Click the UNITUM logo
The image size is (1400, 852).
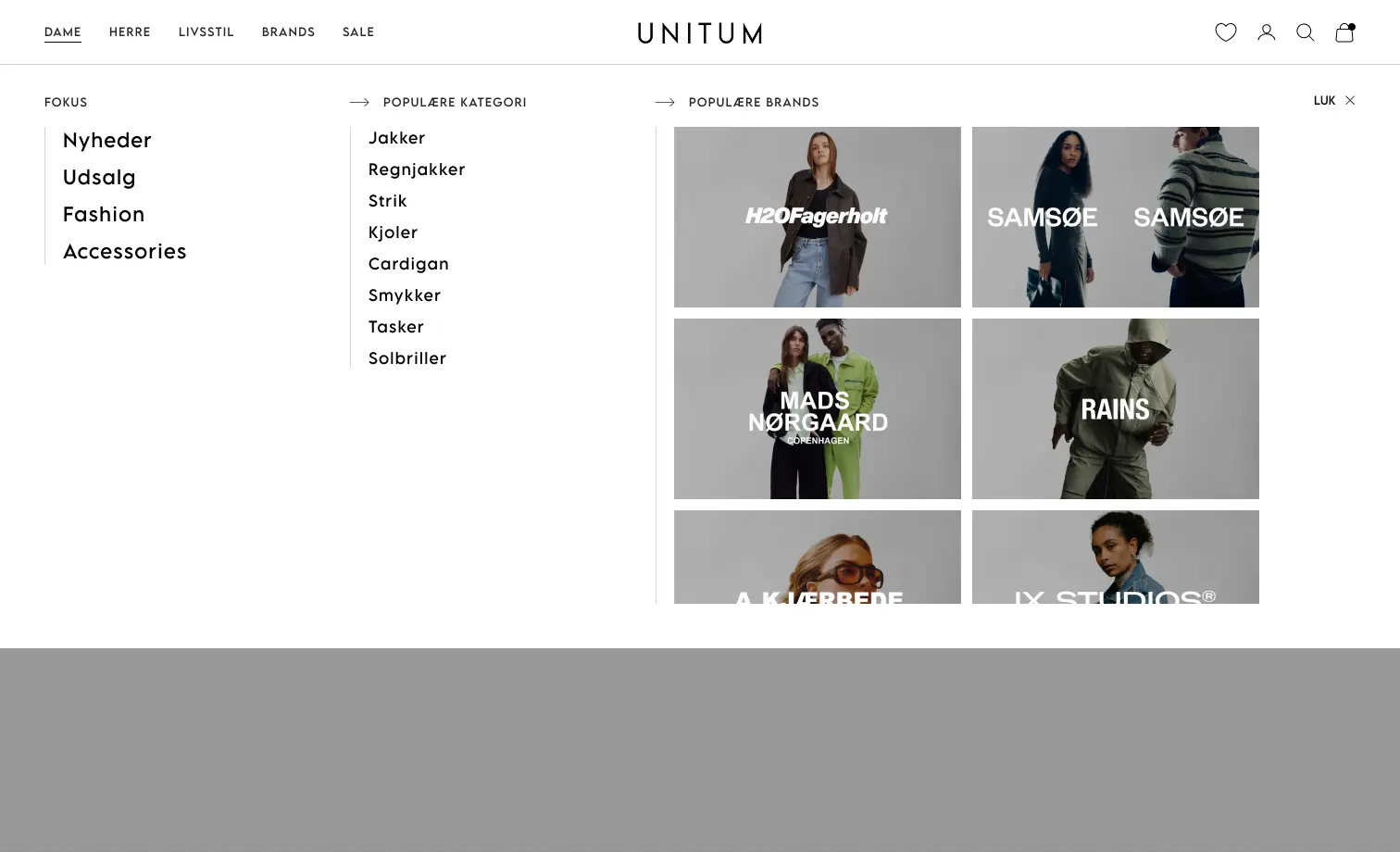click(700, 33)
